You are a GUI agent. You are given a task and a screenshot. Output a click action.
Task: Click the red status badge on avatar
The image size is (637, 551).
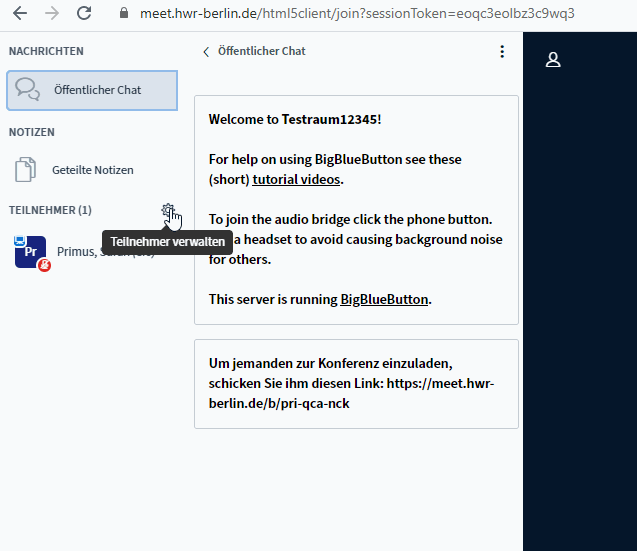[44, 266]
